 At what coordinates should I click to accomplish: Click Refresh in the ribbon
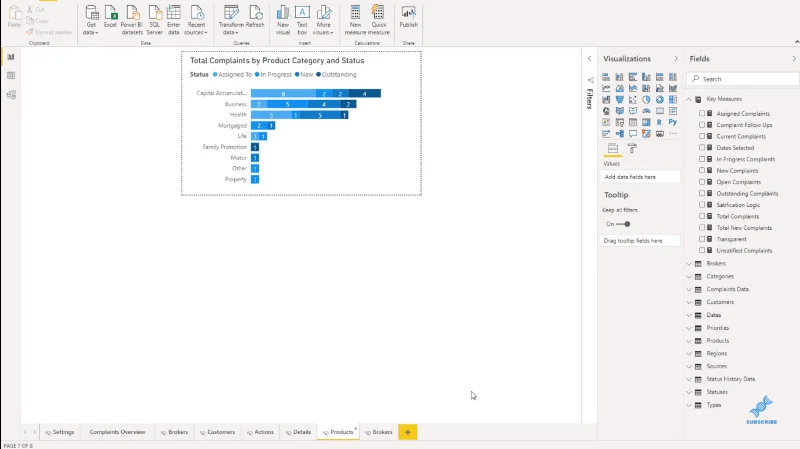(255, 18)
